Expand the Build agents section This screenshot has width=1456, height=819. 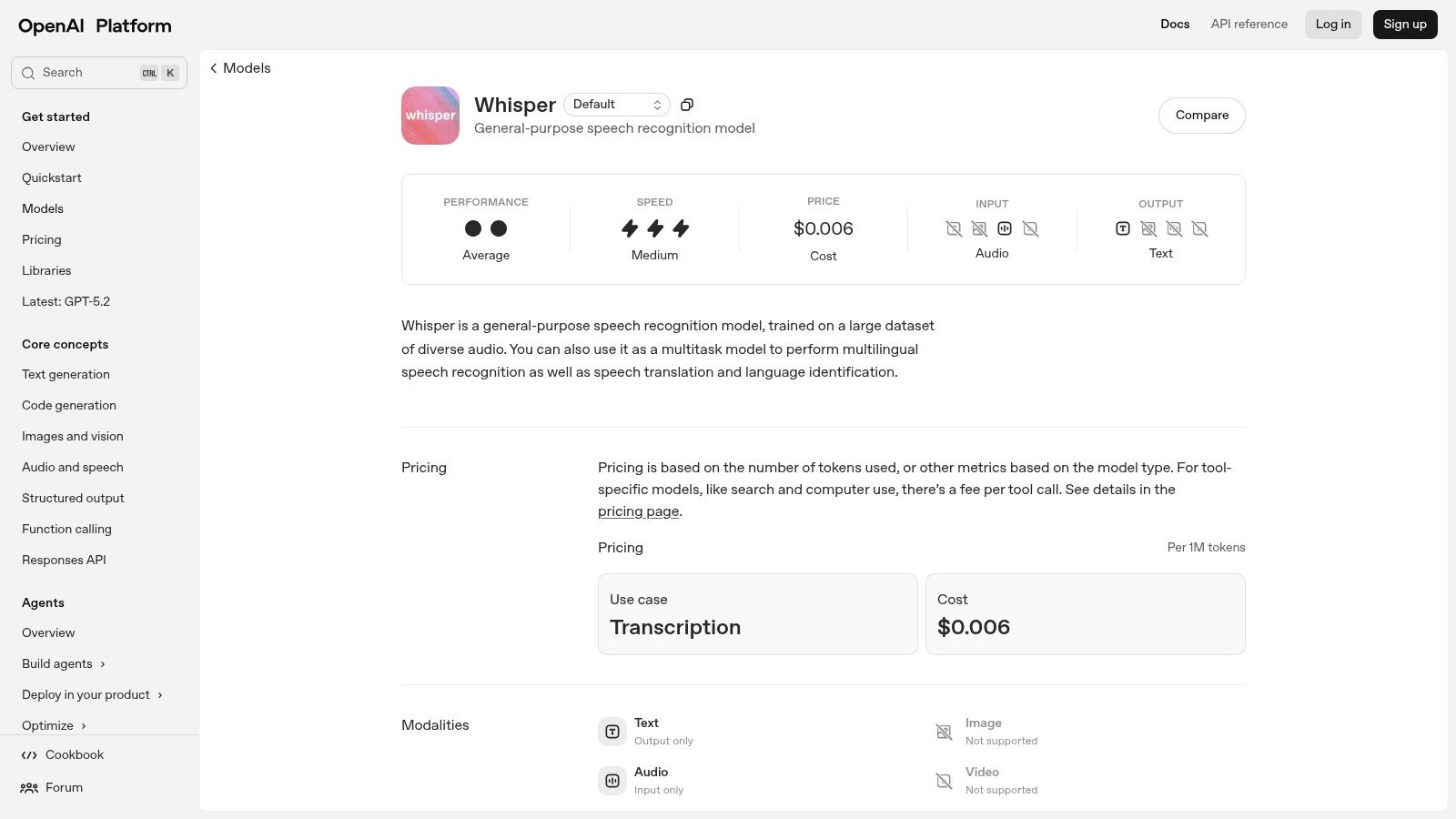pyautogui.click(x=64, y=663)
